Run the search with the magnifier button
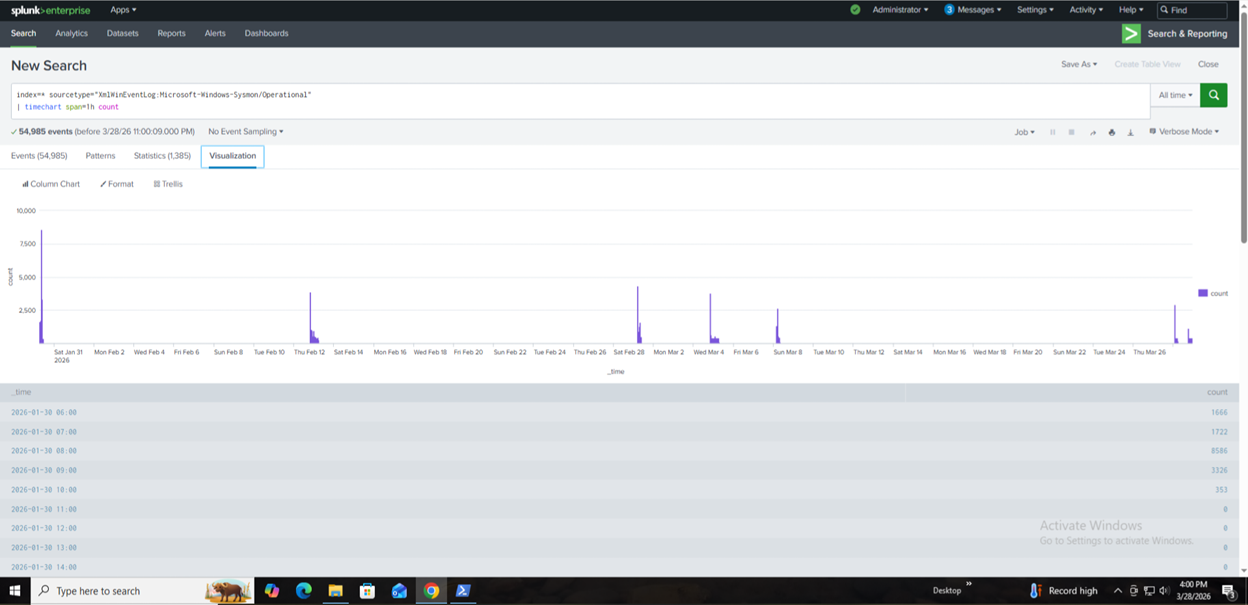This screenshot has width=1248, height=605. pos(1213,94)
